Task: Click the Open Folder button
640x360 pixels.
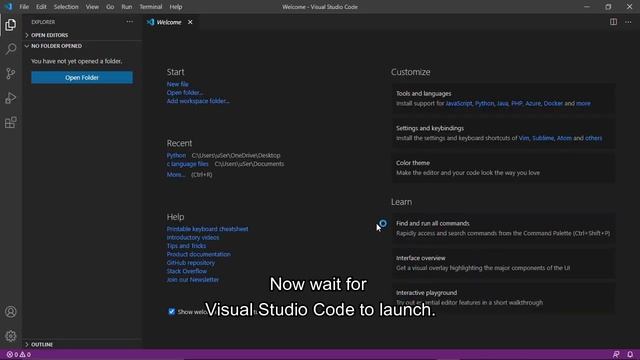Action: [82, 78]
